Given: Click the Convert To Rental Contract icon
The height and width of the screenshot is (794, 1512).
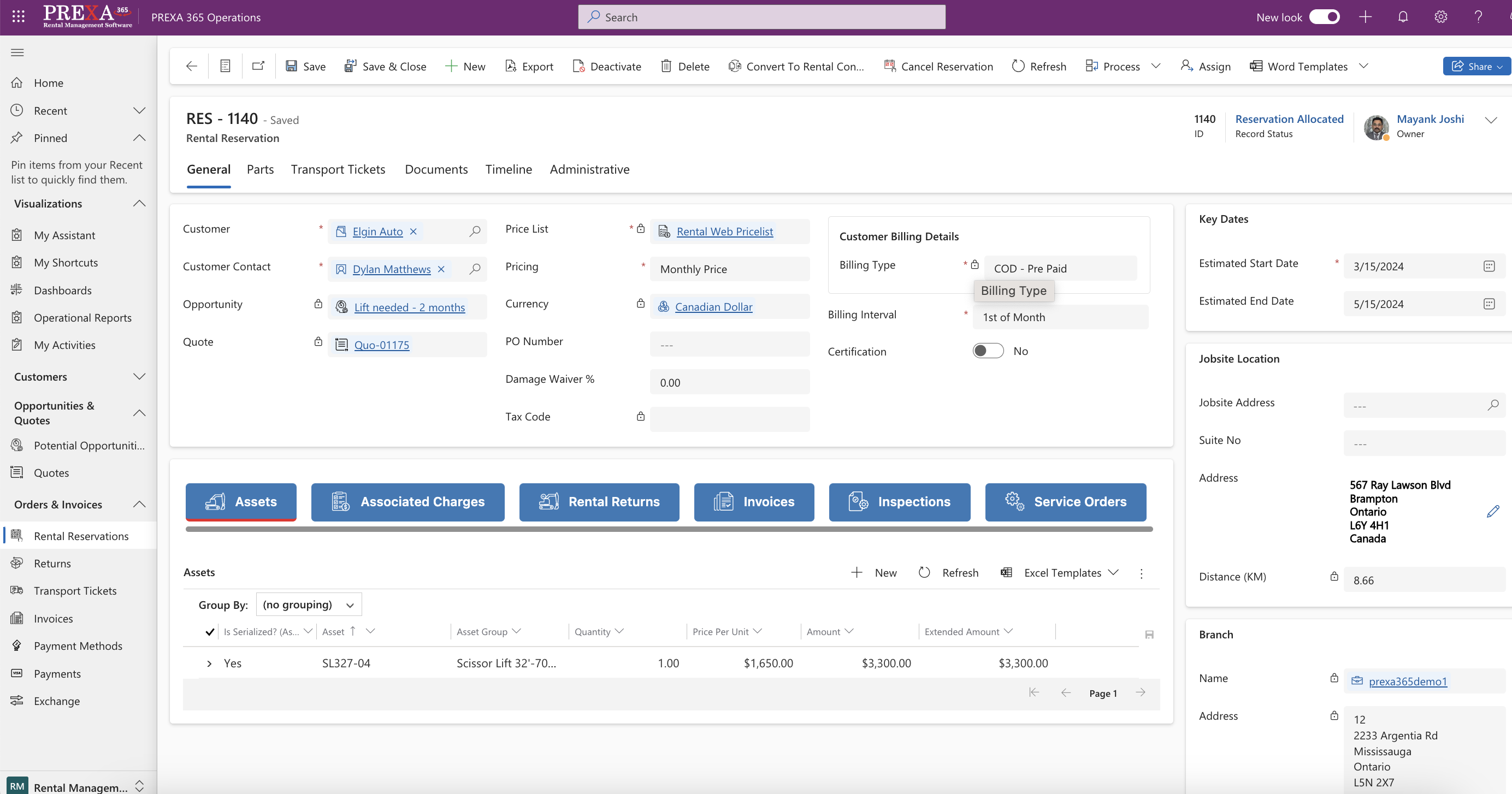Looking at the screenshot, I should 734,66.
